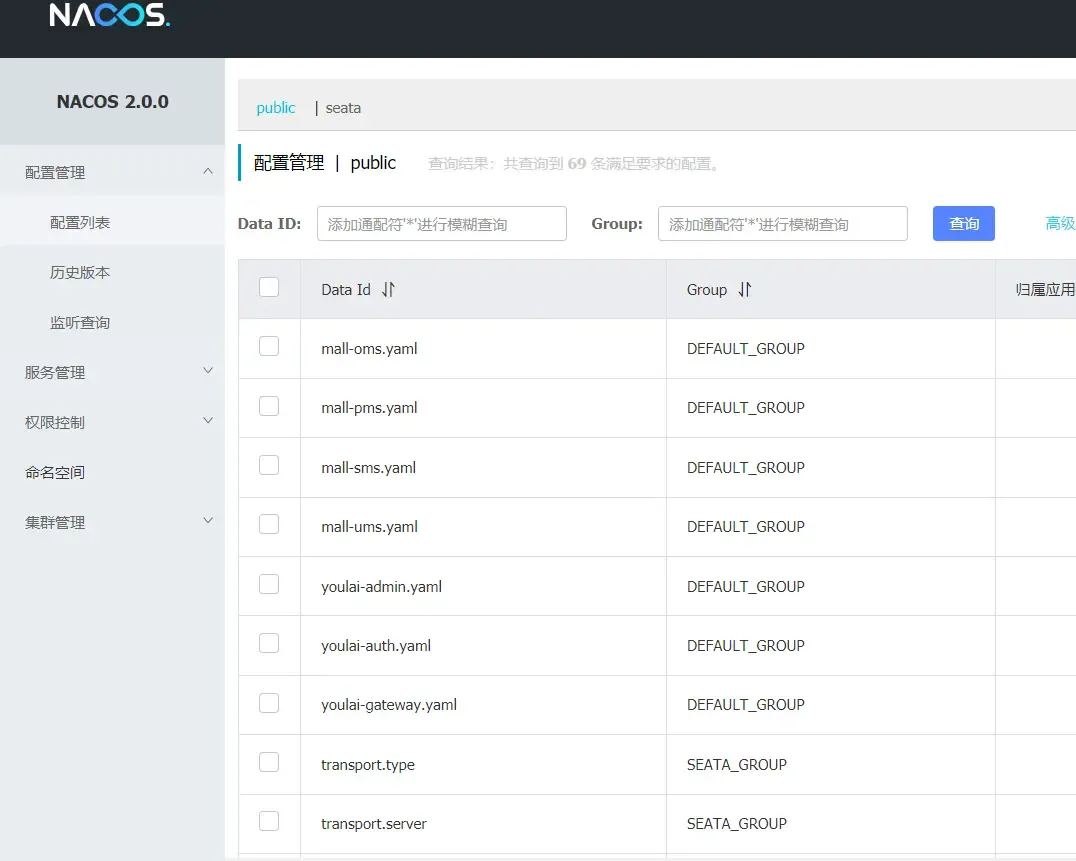Collapse the 配置管理 sidebar section

pos(112,171)
